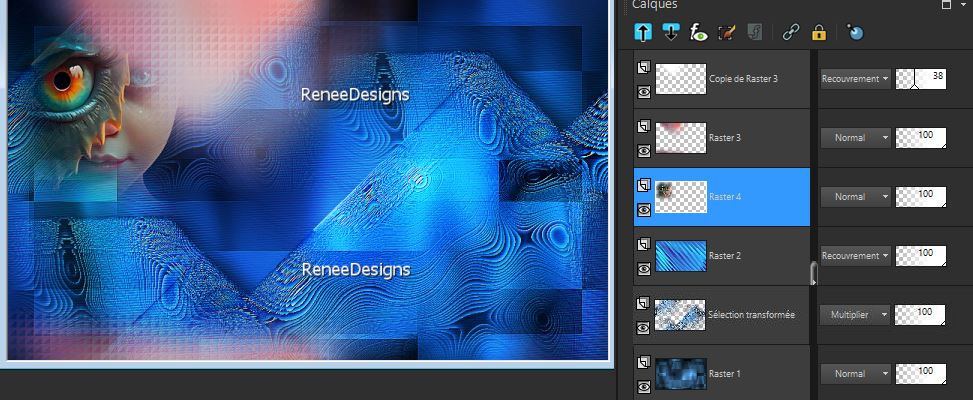This screenshot has height=400, width=973.
Task: Toggle visibility of the Raster 1 layer
Action: [643, 386]
